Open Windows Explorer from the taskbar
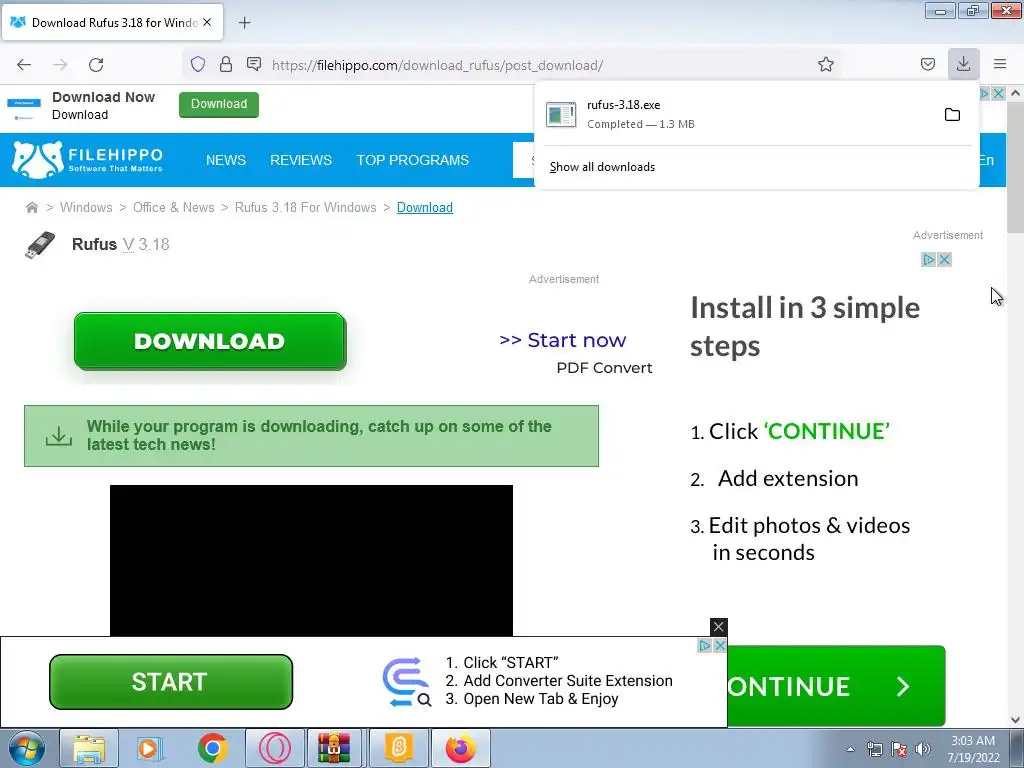Image resolution: width=1024 pixels, height=768 pixels. pyautogui.click(x=89, y=748)
